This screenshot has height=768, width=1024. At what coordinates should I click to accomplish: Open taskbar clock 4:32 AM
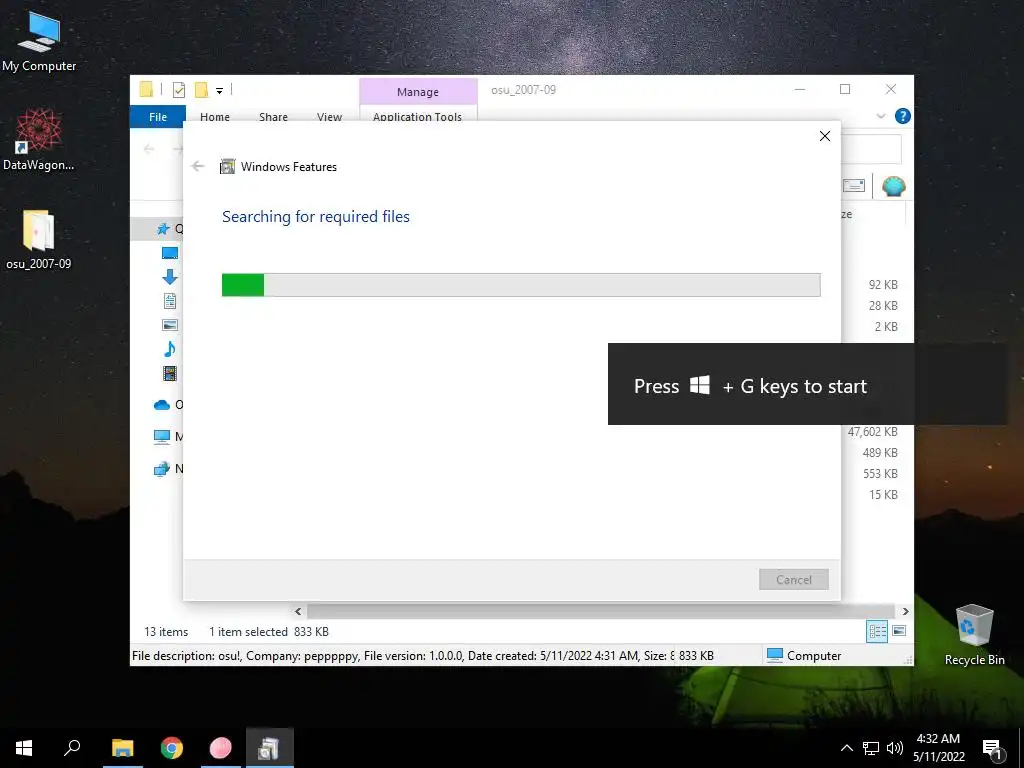coord(938,748)
